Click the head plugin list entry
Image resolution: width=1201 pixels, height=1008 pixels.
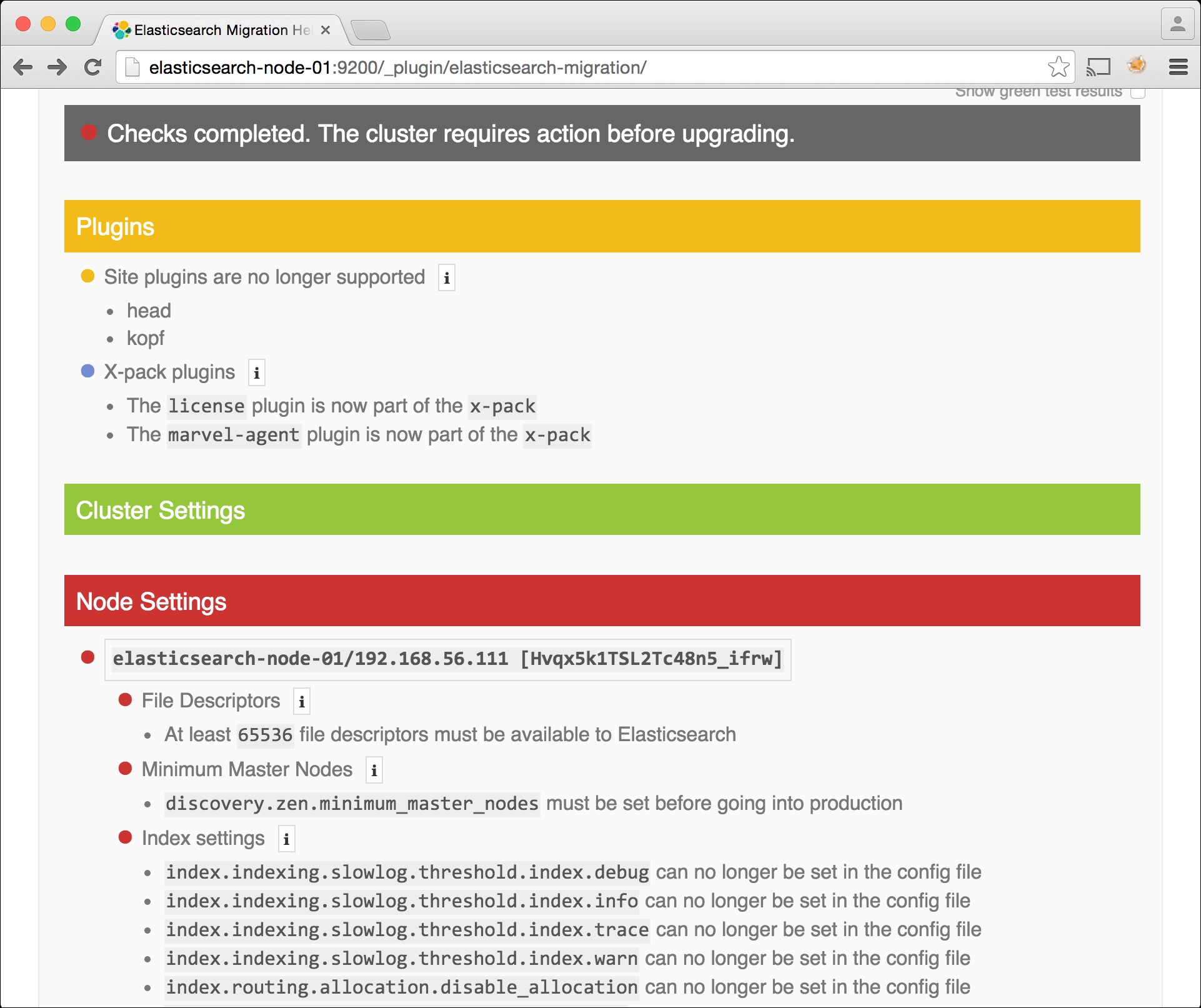pos(149,311)
